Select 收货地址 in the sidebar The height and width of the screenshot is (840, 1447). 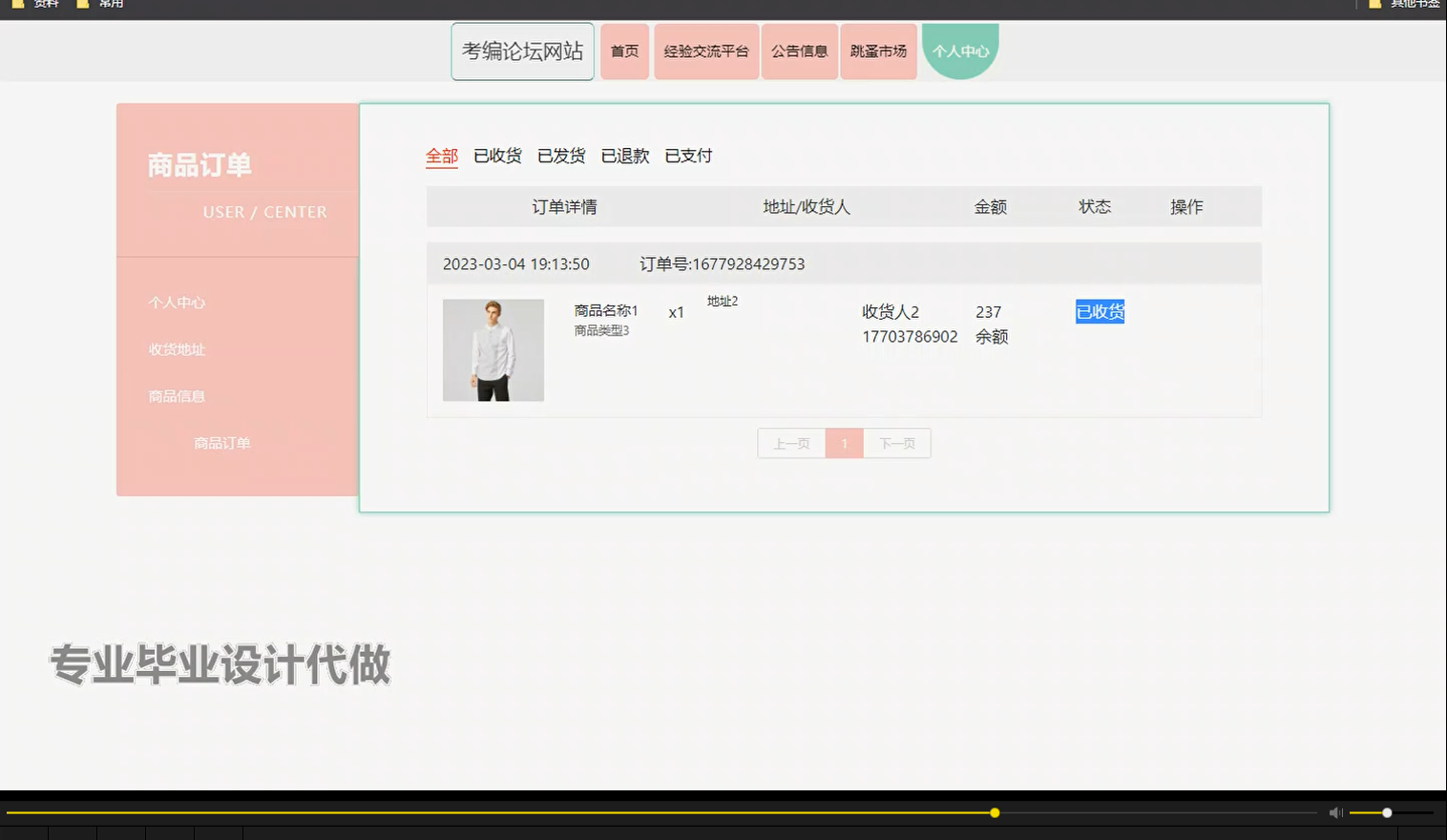pyautogui.click(x=175, y=349)
